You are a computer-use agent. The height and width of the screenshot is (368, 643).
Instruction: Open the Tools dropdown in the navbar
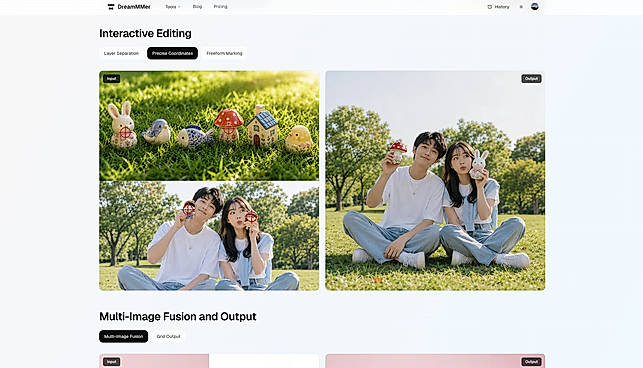[x=172, y=7]
